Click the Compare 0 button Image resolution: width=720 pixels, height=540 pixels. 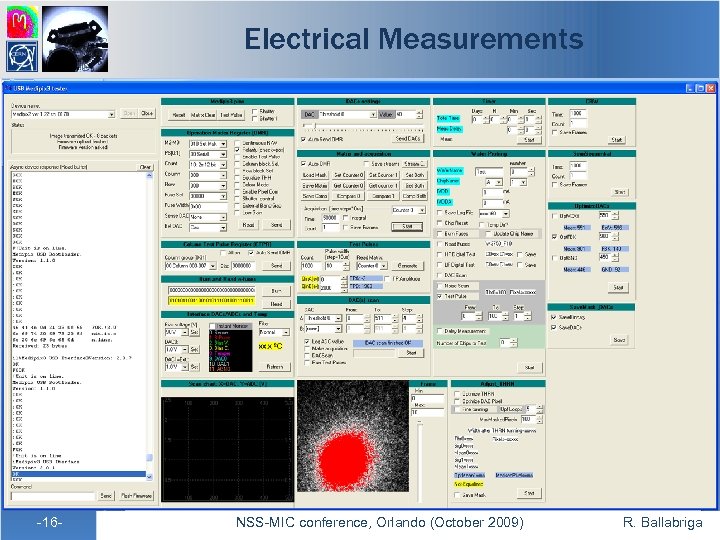[349, 196]
